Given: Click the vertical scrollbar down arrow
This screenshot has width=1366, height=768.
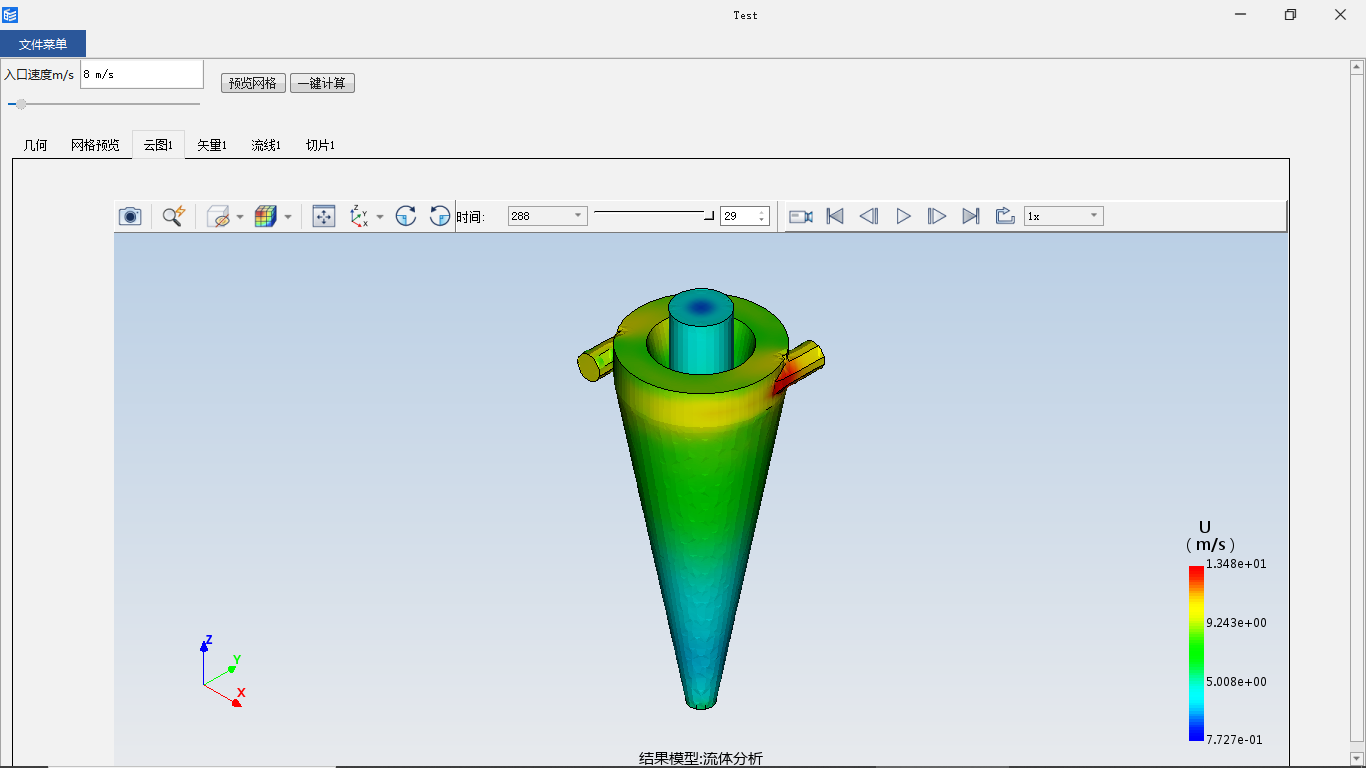Looking at the screenshot, I should click(1357, 759).
